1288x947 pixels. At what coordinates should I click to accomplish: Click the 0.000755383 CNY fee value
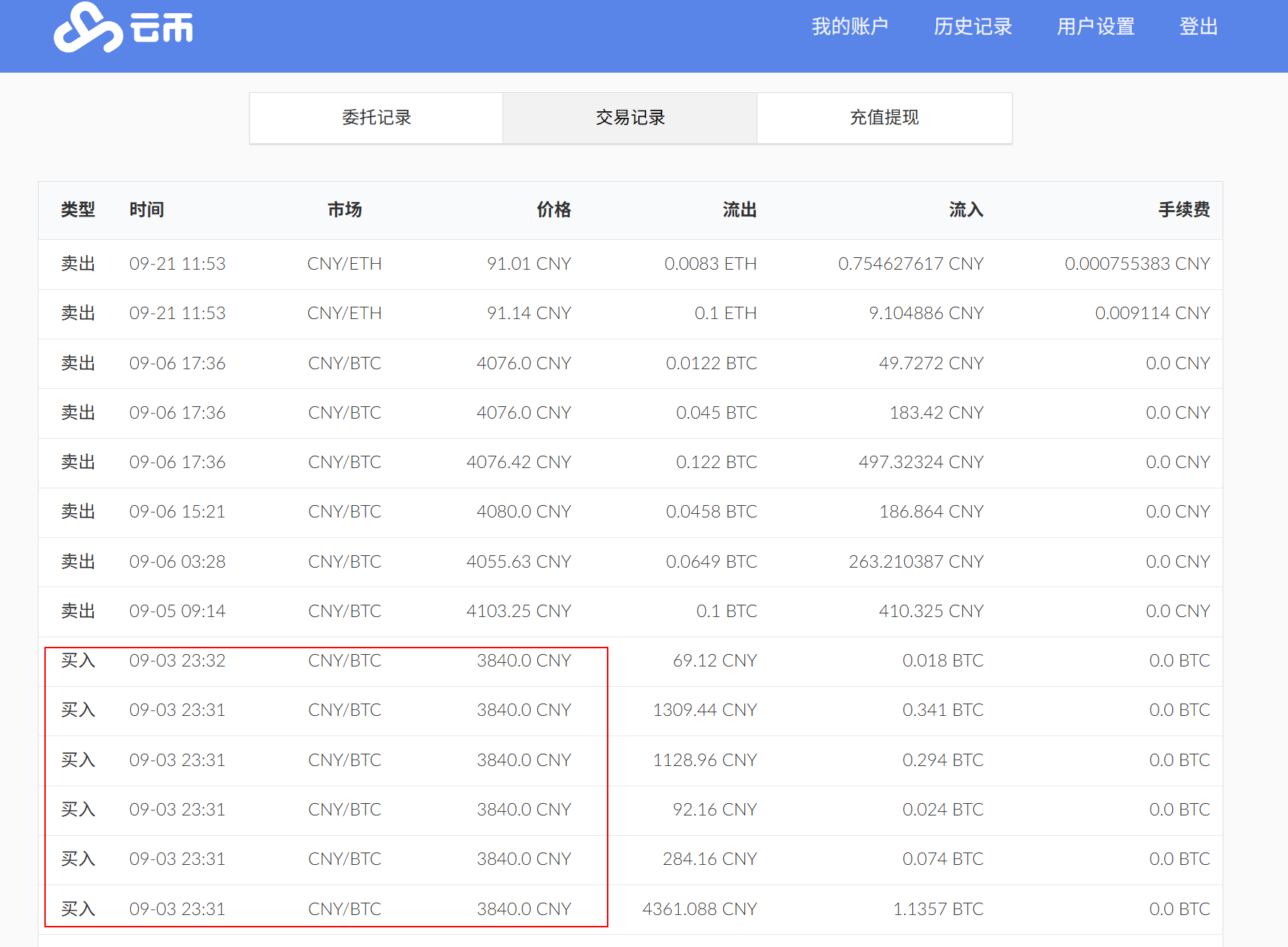1138,264
